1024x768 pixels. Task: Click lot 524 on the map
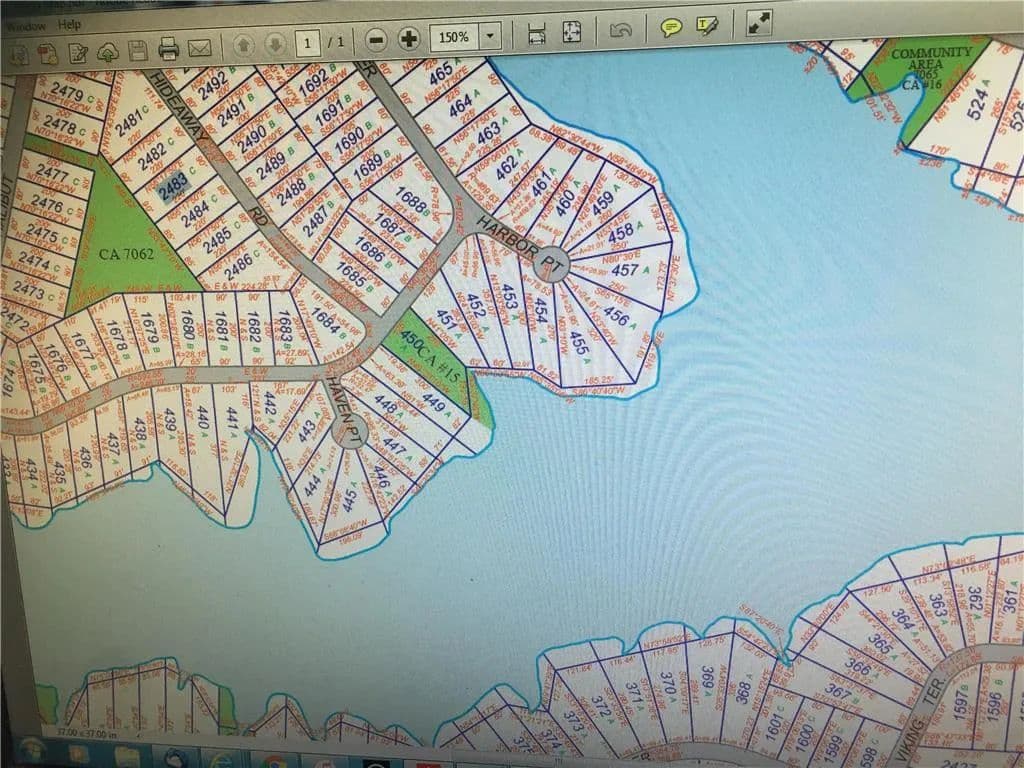(978, 105)
